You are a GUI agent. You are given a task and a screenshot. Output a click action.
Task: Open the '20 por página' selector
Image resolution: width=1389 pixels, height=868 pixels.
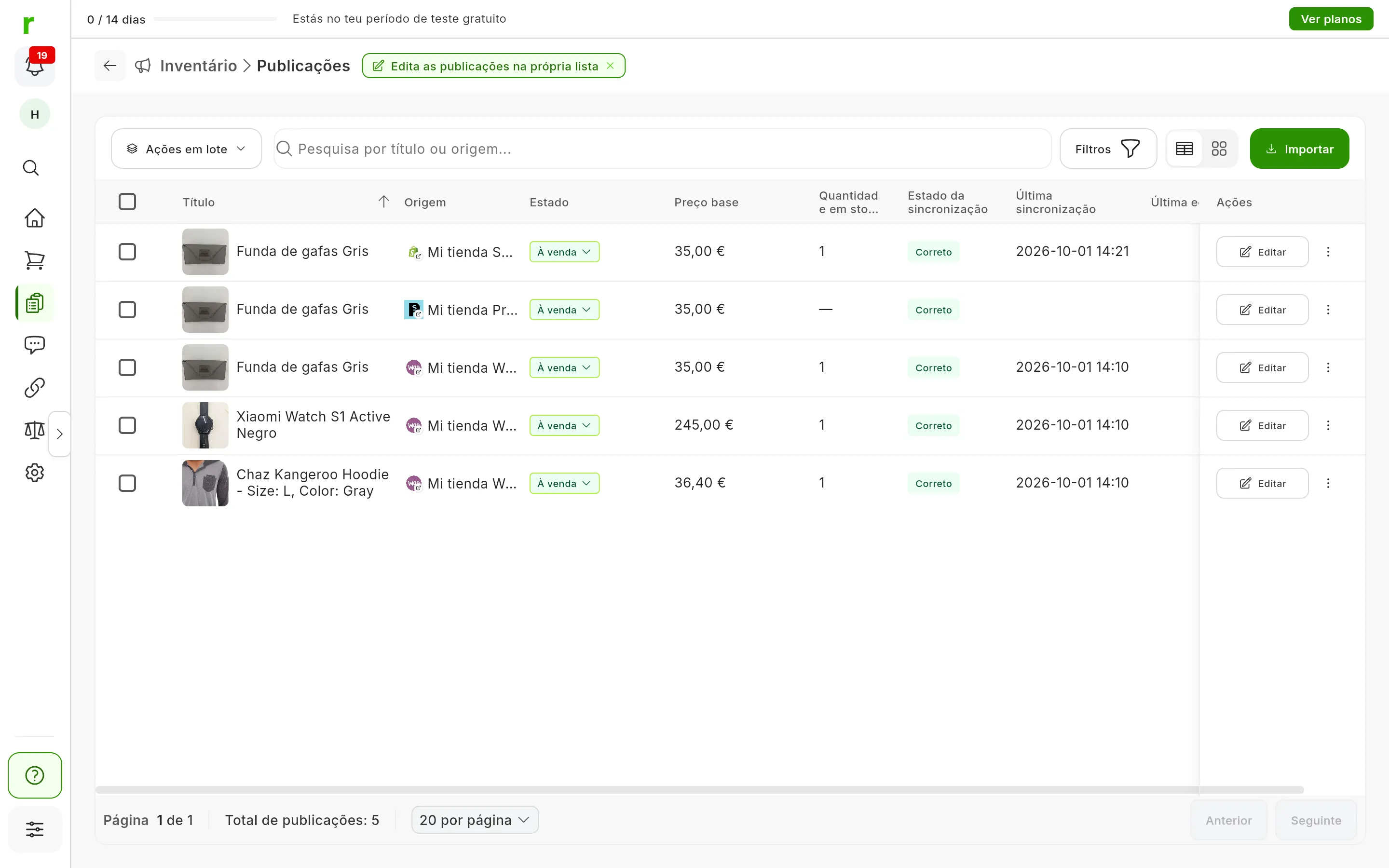(x=475, y=820)
